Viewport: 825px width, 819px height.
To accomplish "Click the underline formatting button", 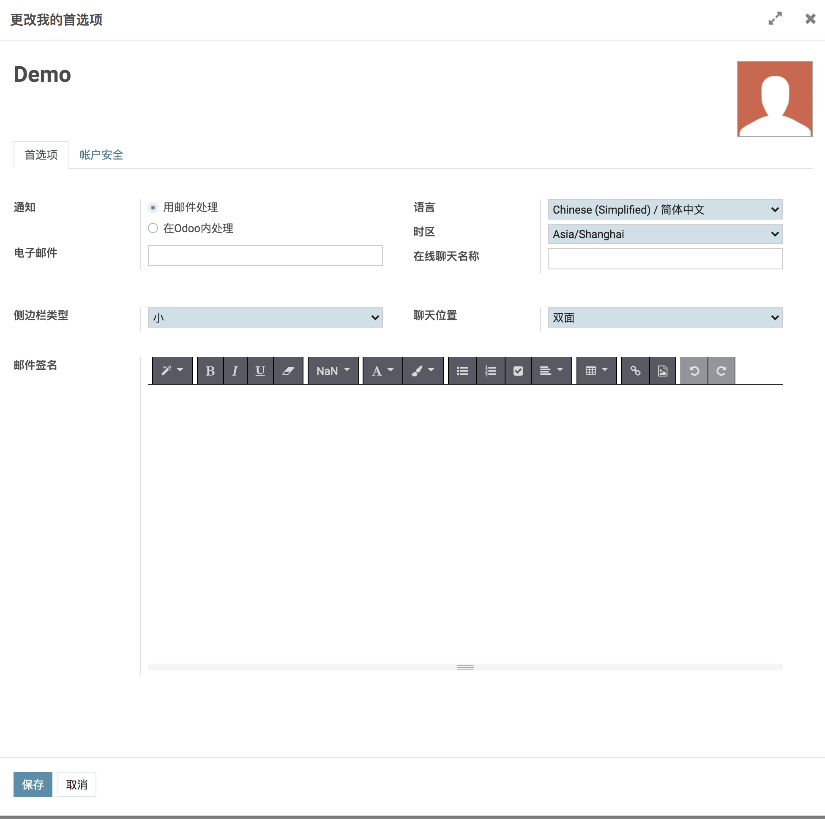I will tap(260, 371).
